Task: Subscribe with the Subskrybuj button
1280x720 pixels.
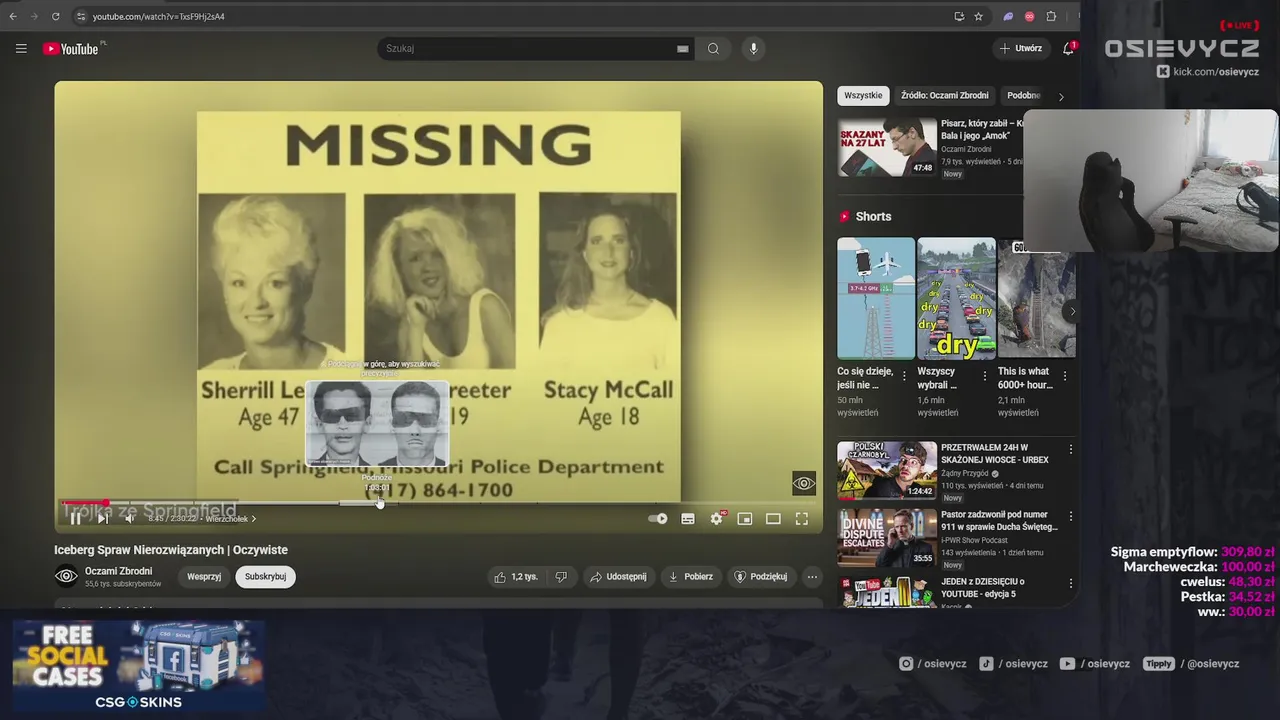Action: point(265,576)
